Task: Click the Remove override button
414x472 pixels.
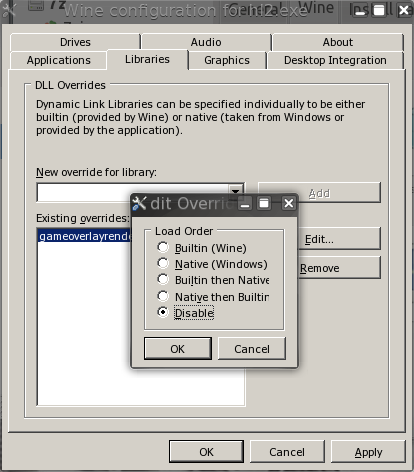Action: point(339,268)
